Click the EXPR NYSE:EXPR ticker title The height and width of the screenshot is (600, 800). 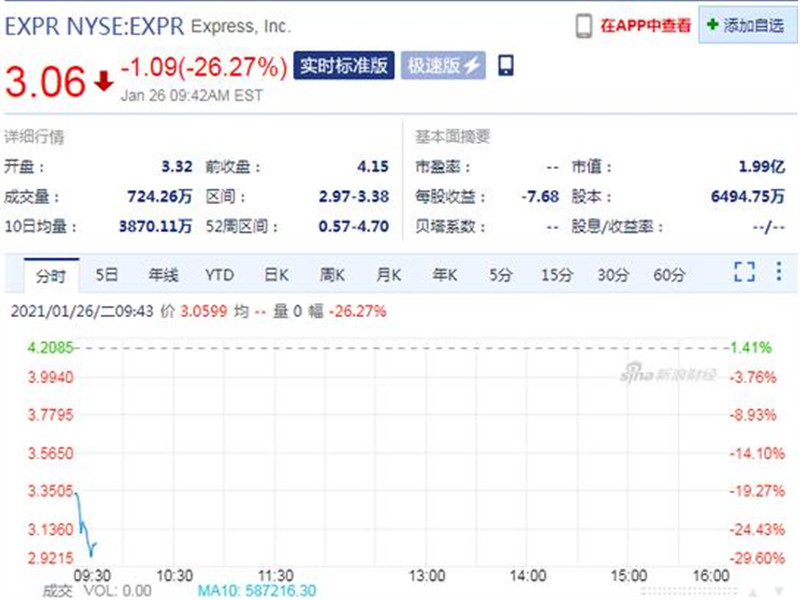[94, 26]
